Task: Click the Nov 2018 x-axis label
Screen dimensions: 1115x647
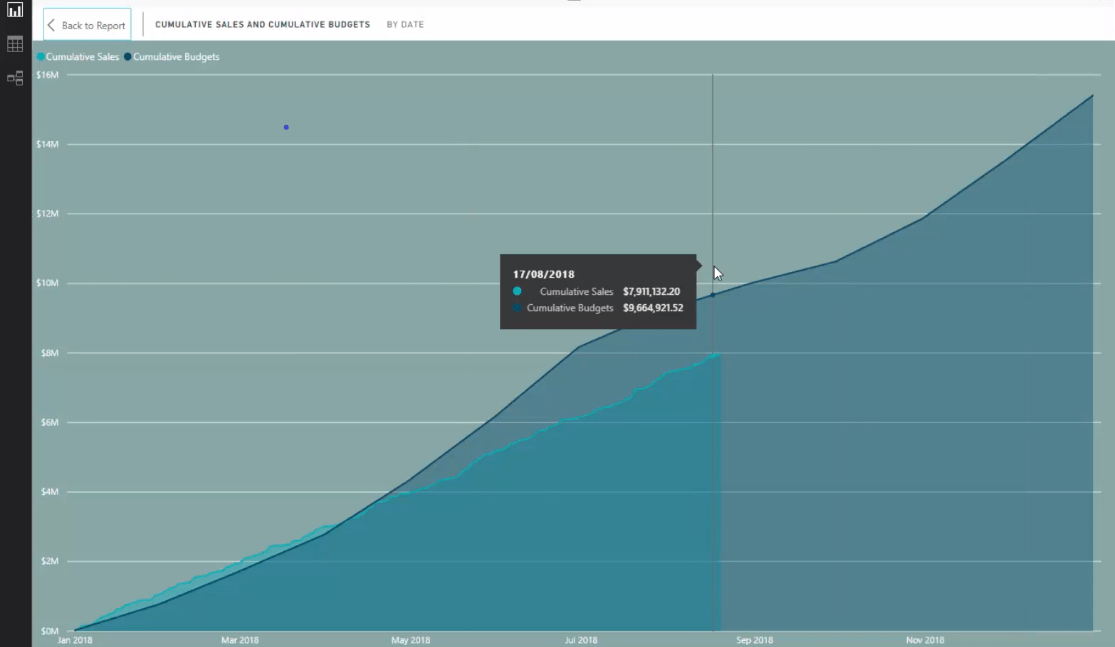Action: pyautogui.click(x=925, y=640)
